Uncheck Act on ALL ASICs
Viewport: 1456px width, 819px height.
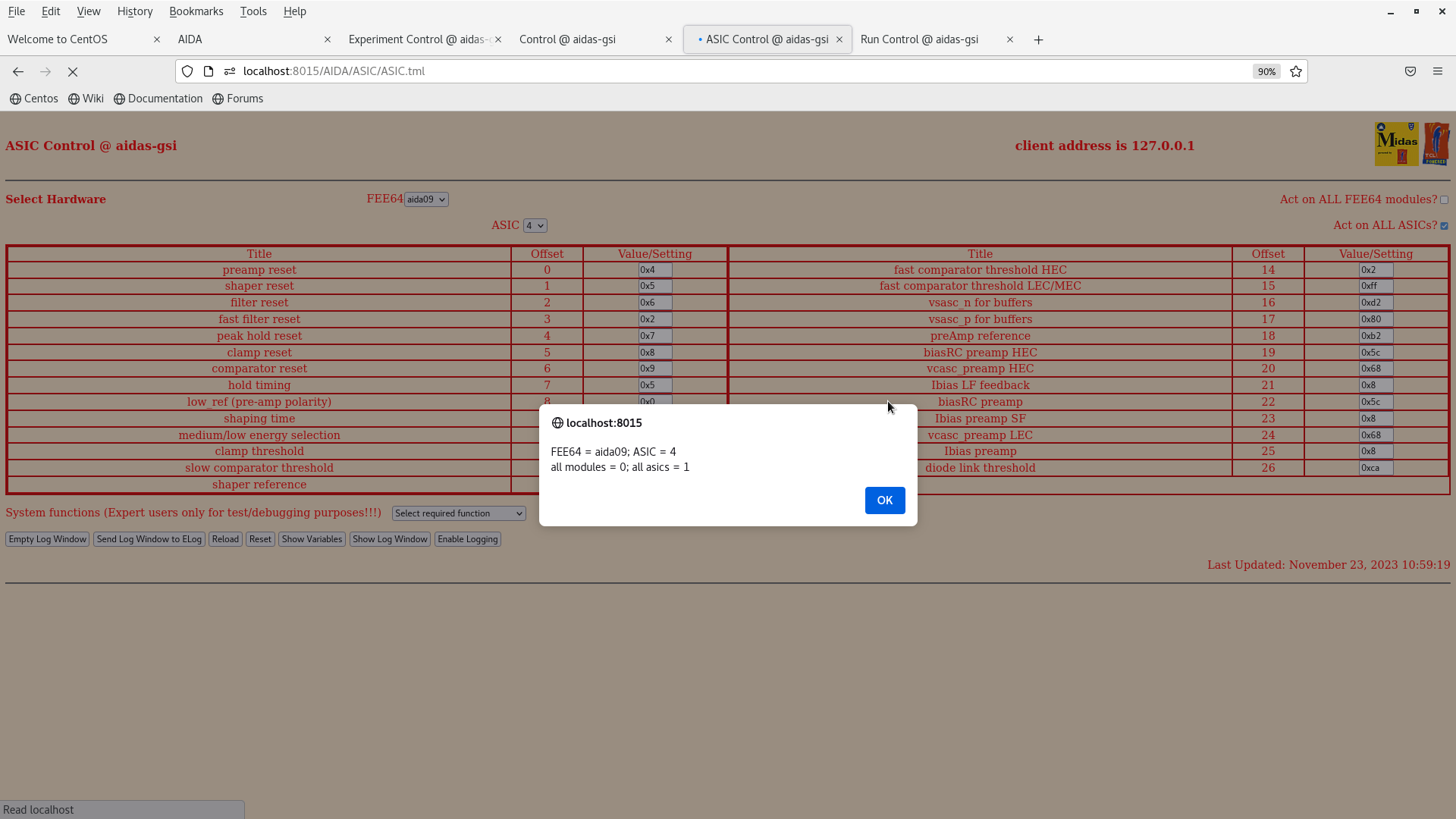pyautogui.click(x=1444, y=225)
